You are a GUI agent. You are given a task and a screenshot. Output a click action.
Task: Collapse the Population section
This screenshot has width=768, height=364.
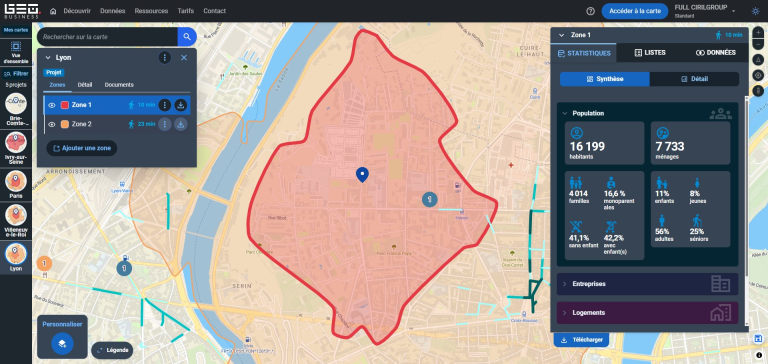coord(565,113)
